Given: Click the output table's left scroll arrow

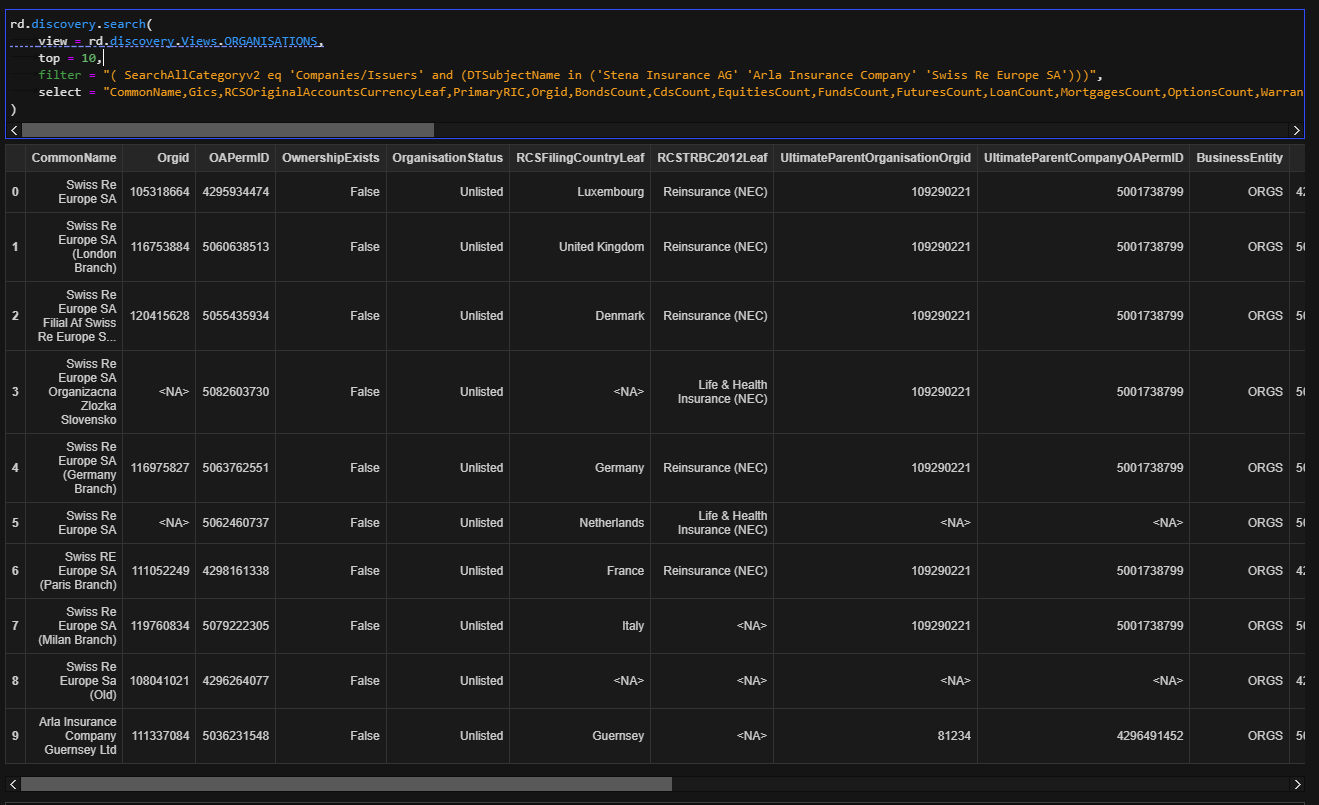Looking at the screenshot, I should point(14,784).
